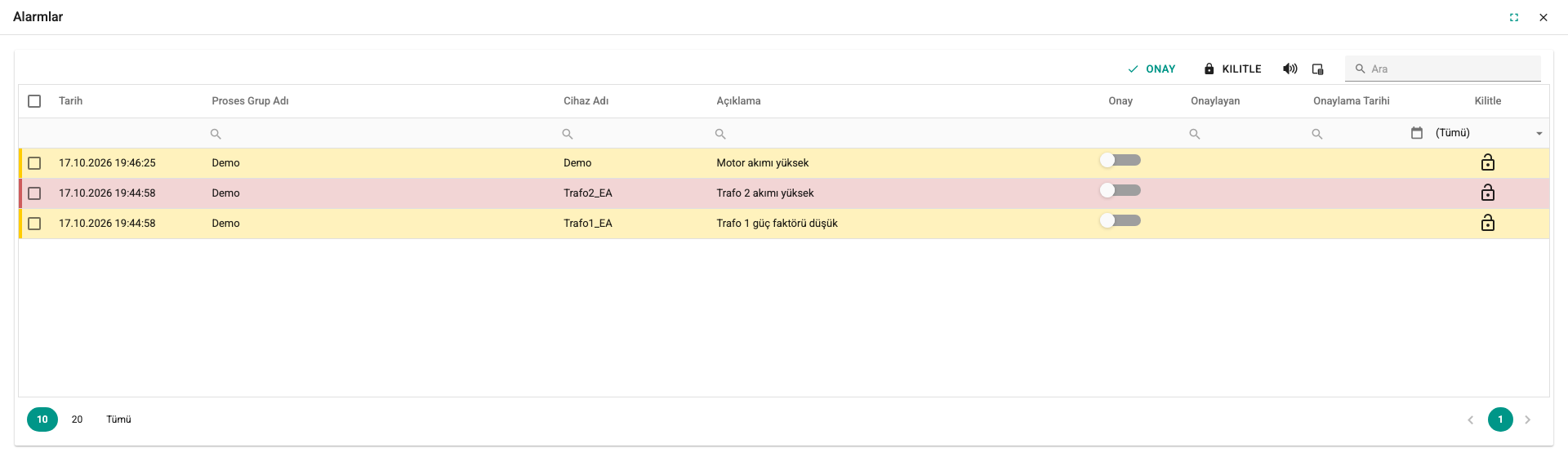Image resolution: width=1568 pixels, height=457 pixels.
Task: Click lock icon for Motor akımı yüksek row
Action: point(1488,162)
